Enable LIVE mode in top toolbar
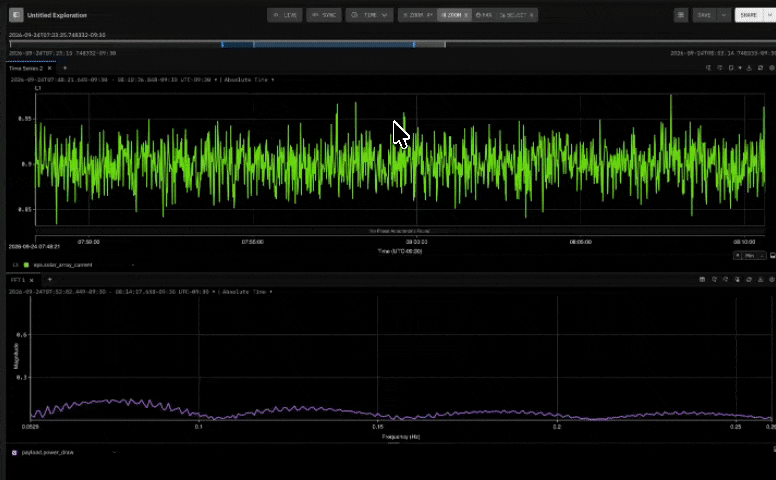 pyautogui.click(x=285, y=15)
